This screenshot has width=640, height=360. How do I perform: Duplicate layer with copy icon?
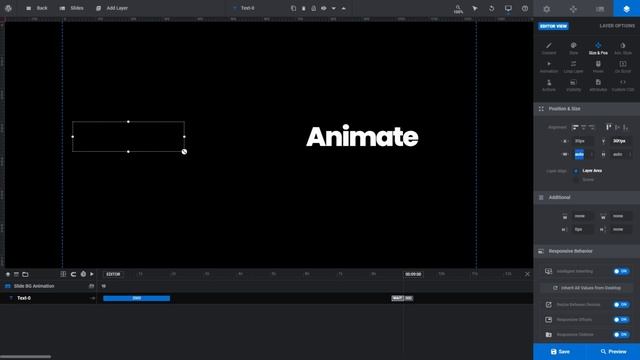click(x=293, y=8)
